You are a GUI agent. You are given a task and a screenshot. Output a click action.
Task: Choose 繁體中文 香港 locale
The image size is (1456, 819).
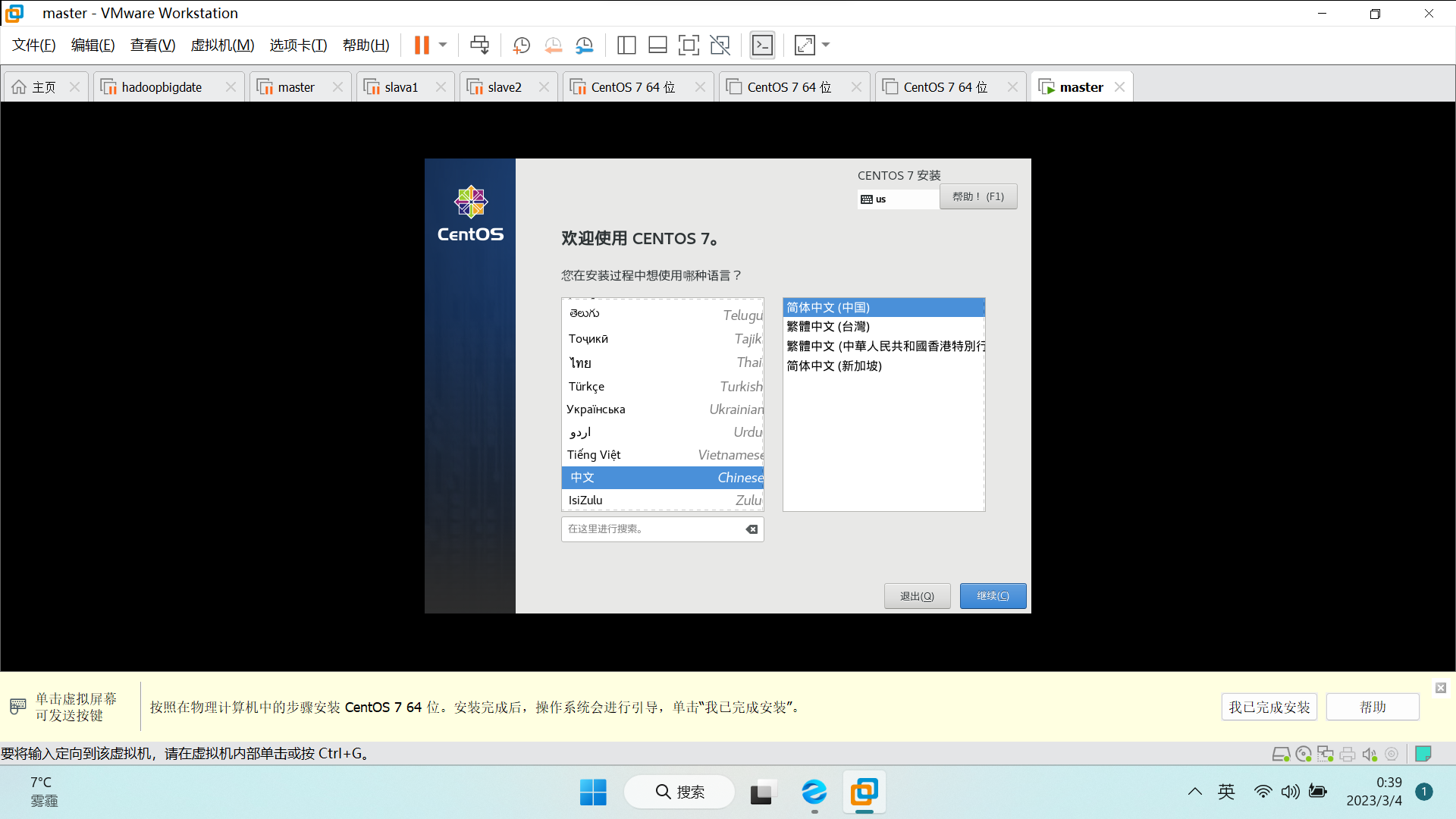click(883, 346)
